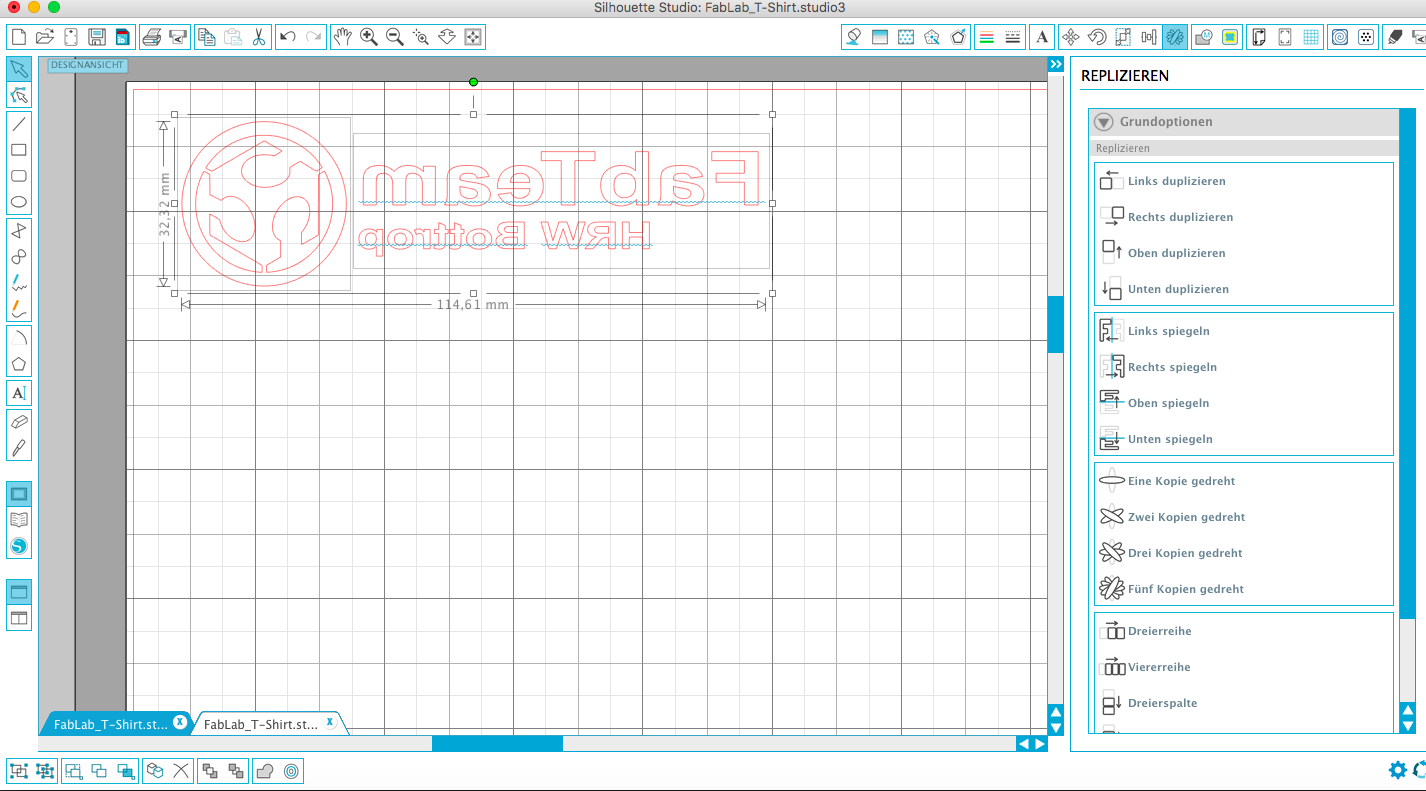Viewport: 1426px width, 791px height.
Task: Click the offset icon in bottom toolbar
Action: 291,771
